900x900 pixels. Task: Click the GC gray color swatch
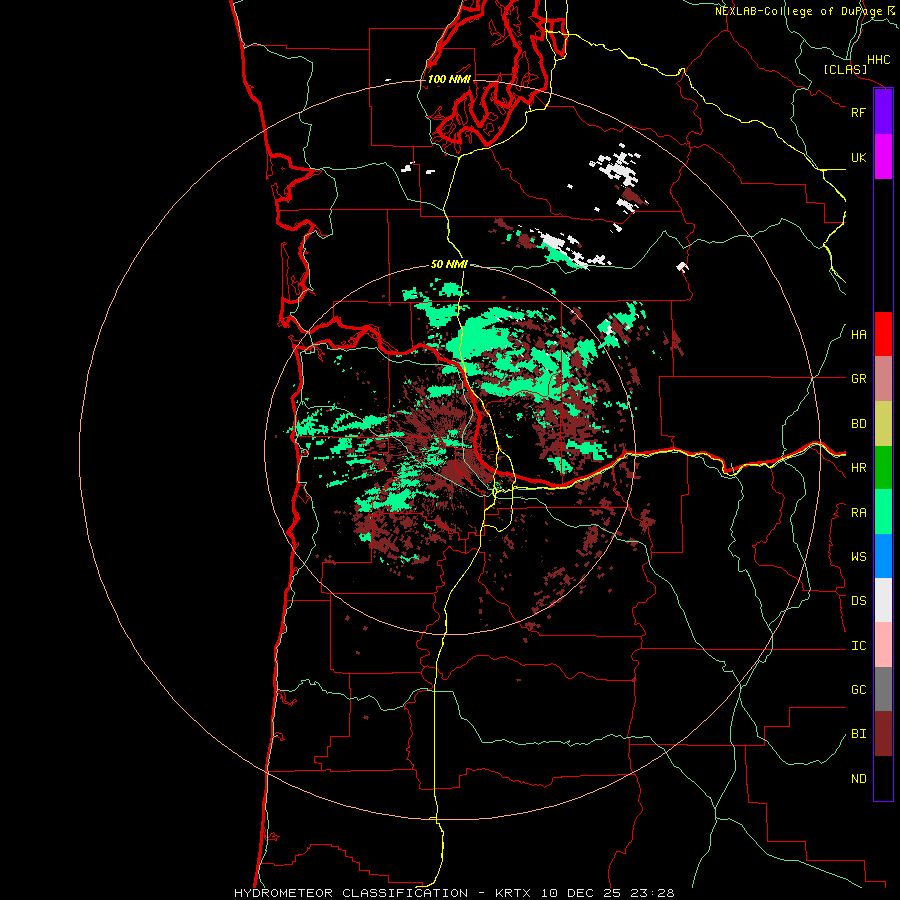pyautogui.click(x=883, y=689)
